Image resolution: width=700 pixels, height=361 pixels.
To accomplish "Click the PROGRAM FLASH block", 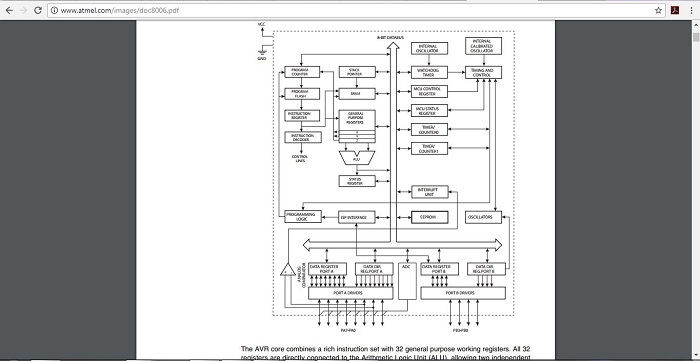I will click(x=303, y=94).
